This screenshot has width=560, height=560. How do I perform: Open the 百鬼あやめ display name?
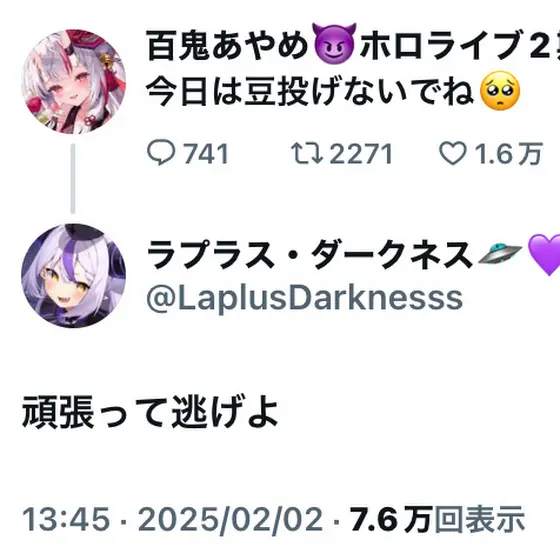(227, 45)
